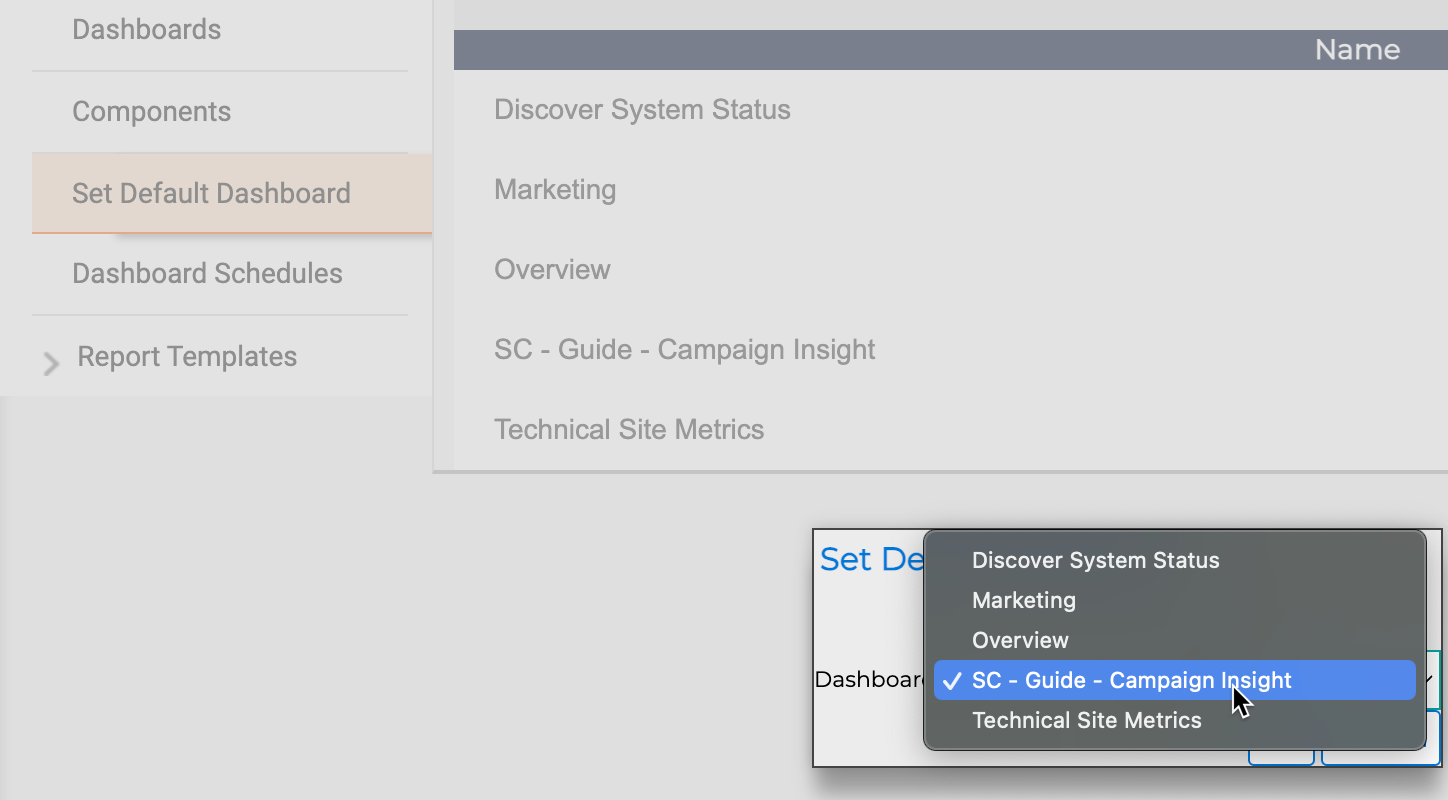Click the wide right button at dialog bottom

pyautogui.click(x=1381, y=756)
